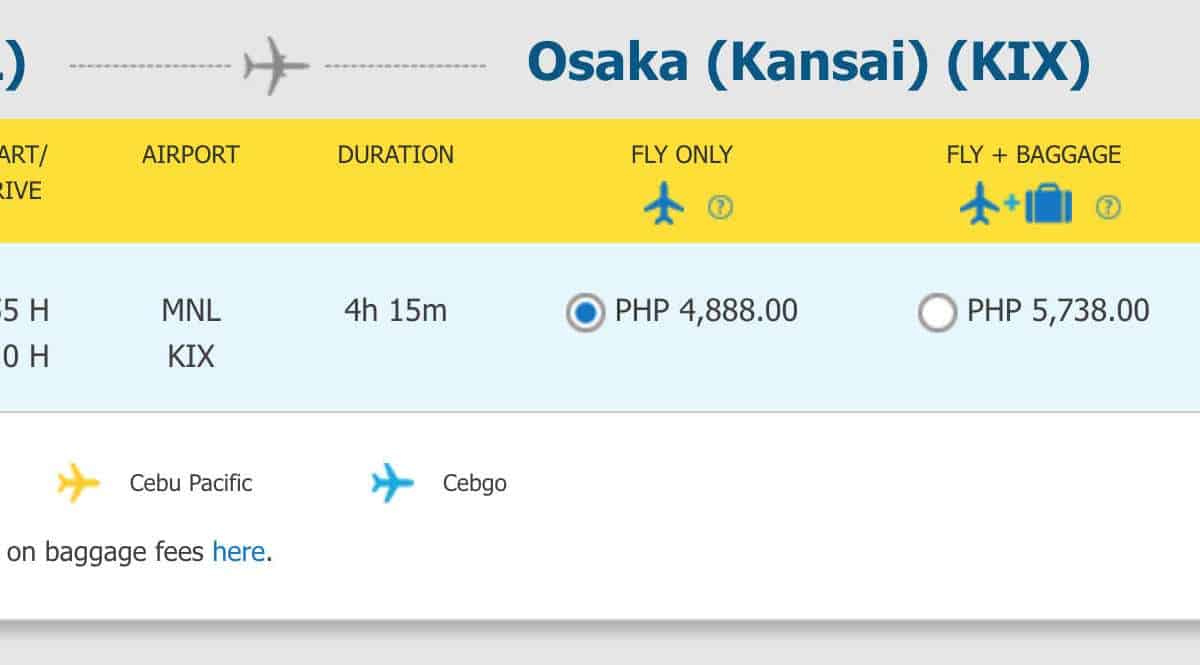Click the FLY + BAGGAGE column header
Screen dimensions: 1200x665
(1033, 155)
